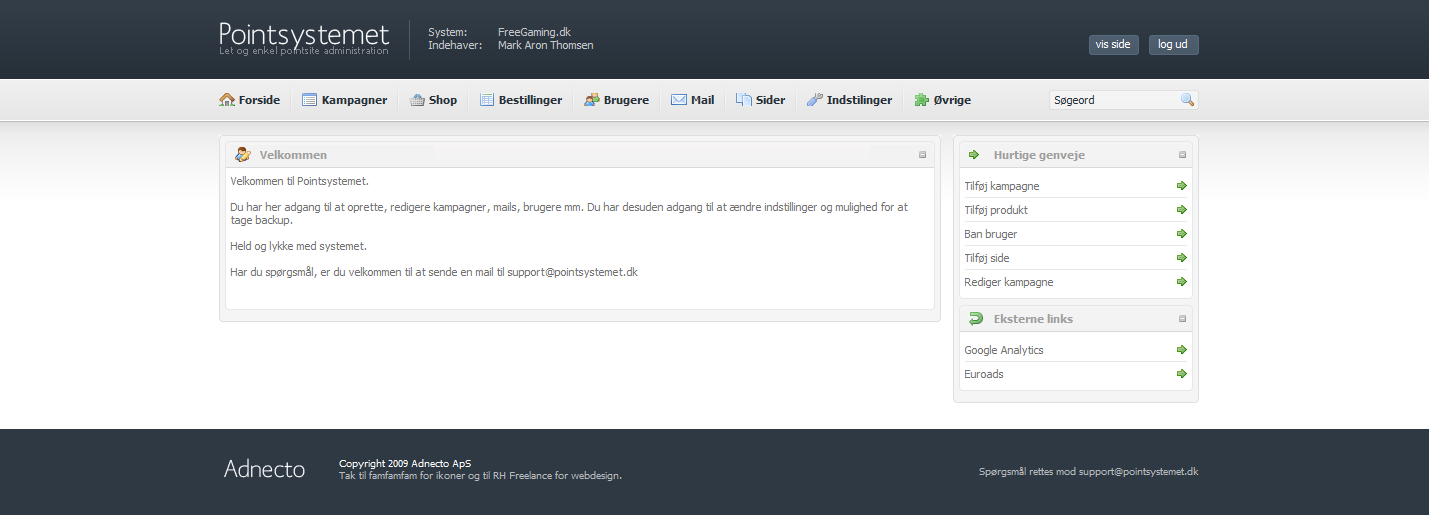
Task: Click FreeGaming.dk system name
Action: [x=534, y=32]
